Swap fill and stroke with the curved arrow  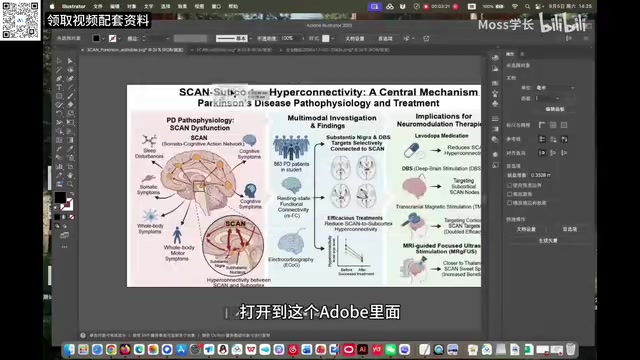[x=72, y=193]
